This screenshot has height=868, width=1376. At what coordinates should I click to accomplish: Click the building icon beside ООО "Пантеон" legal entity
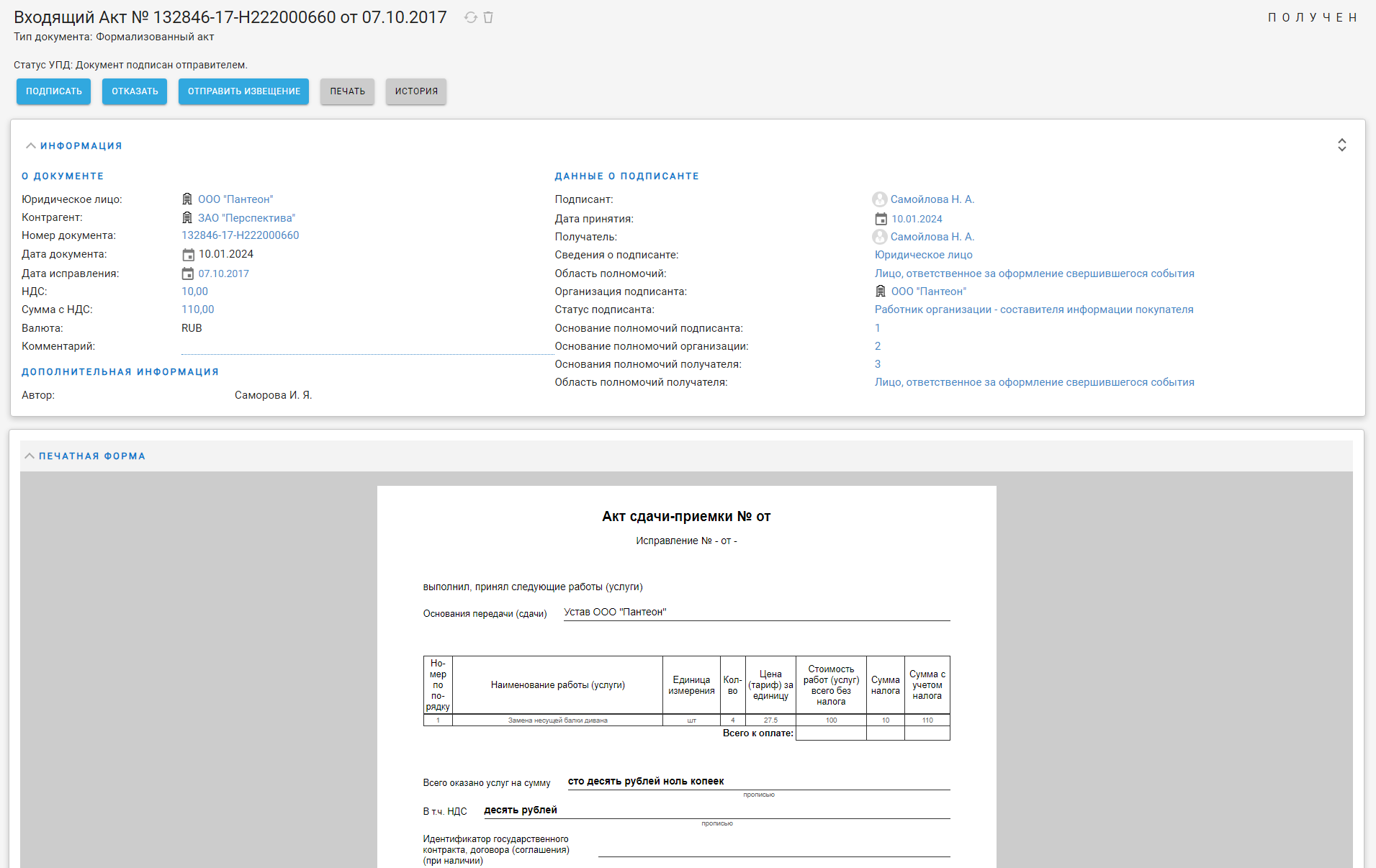click(187, 199)
